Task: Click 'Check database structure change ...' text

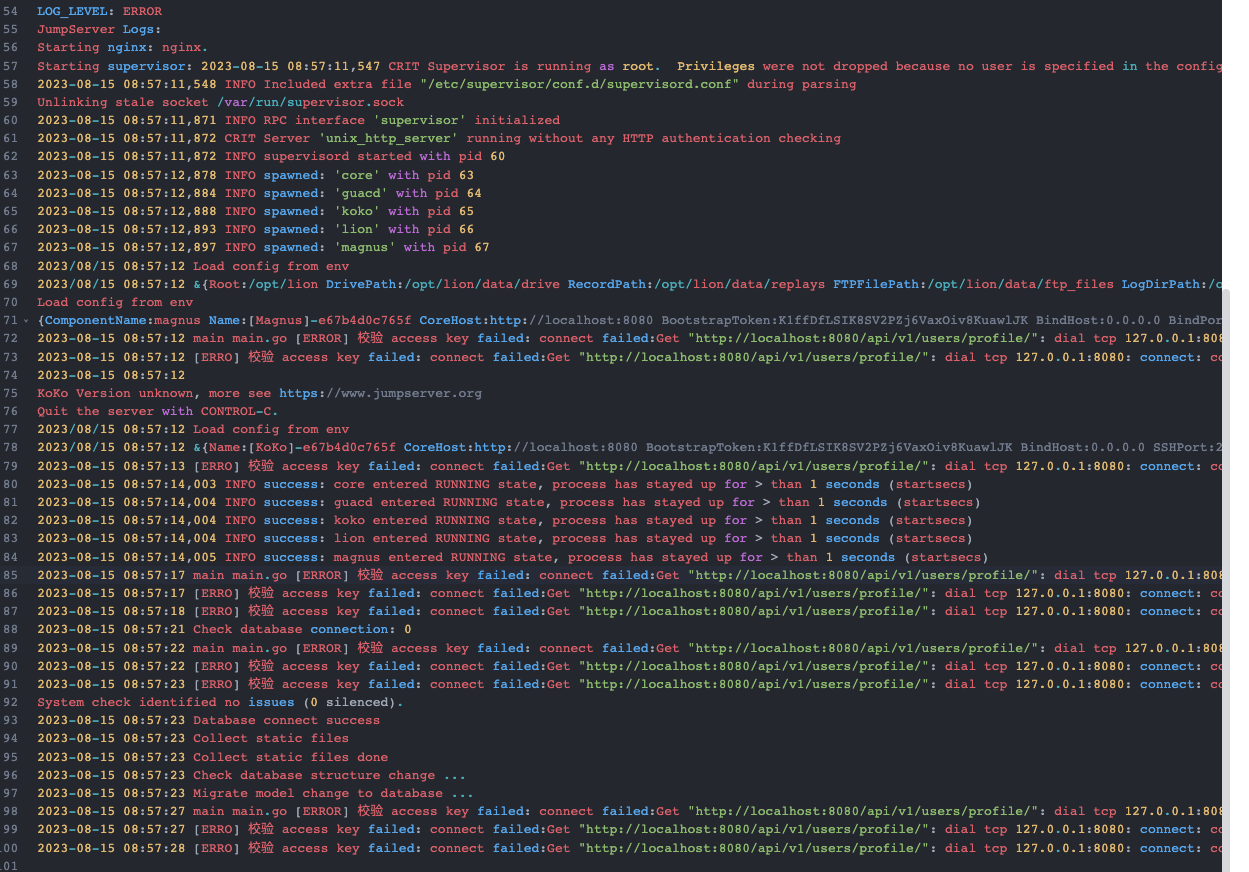Action: pyautogui.click(x=329, y=775)
